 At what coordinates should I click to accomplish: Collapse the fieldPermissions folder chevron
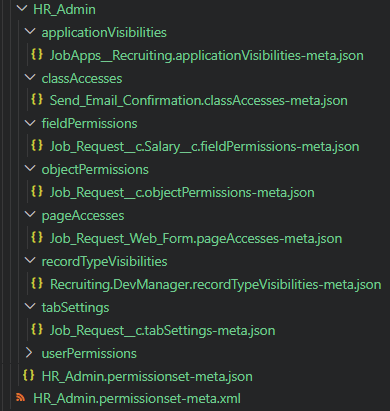tap(30, 123)
